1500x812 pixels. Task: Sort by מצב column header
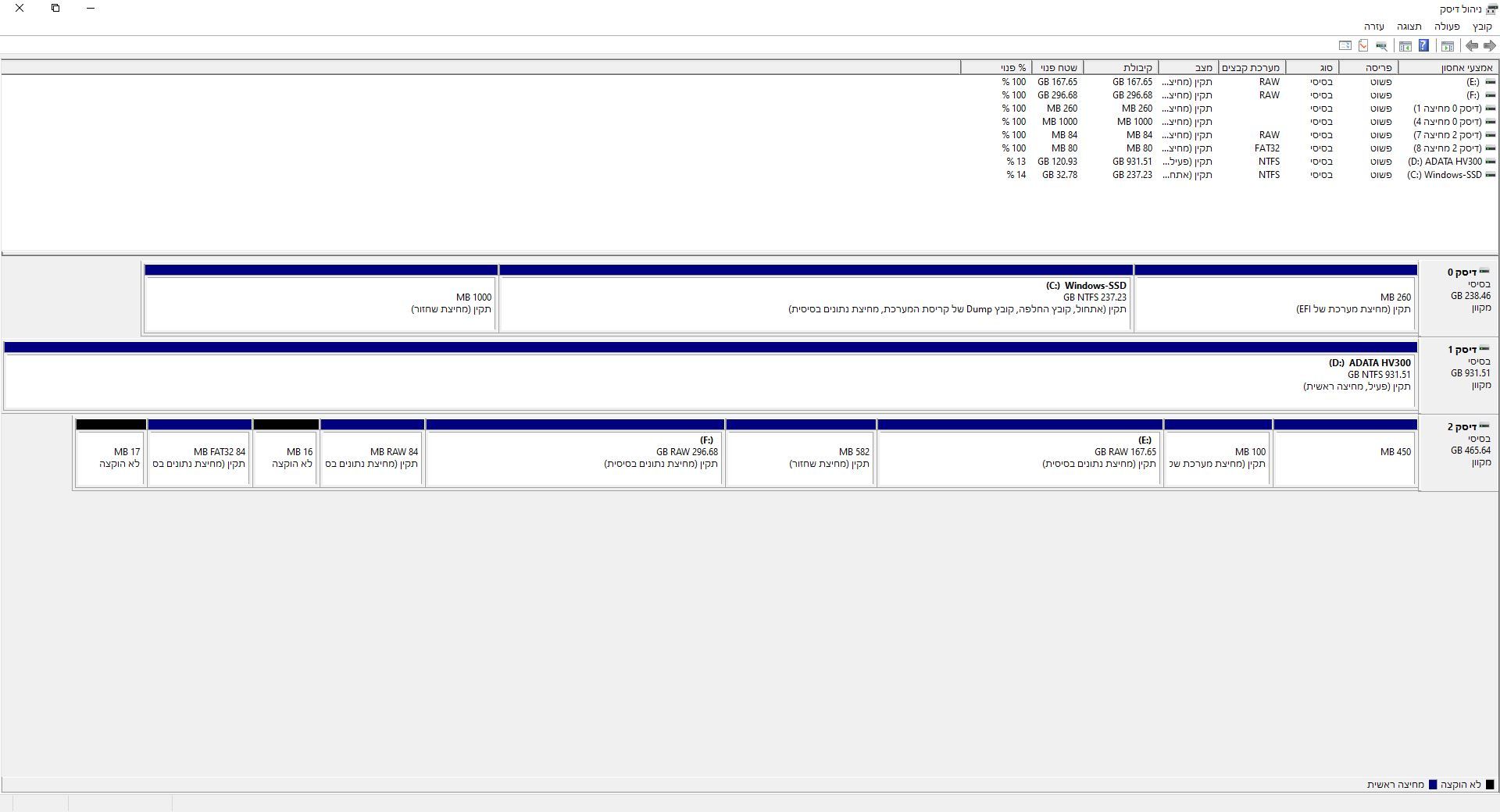(1188, 68)
